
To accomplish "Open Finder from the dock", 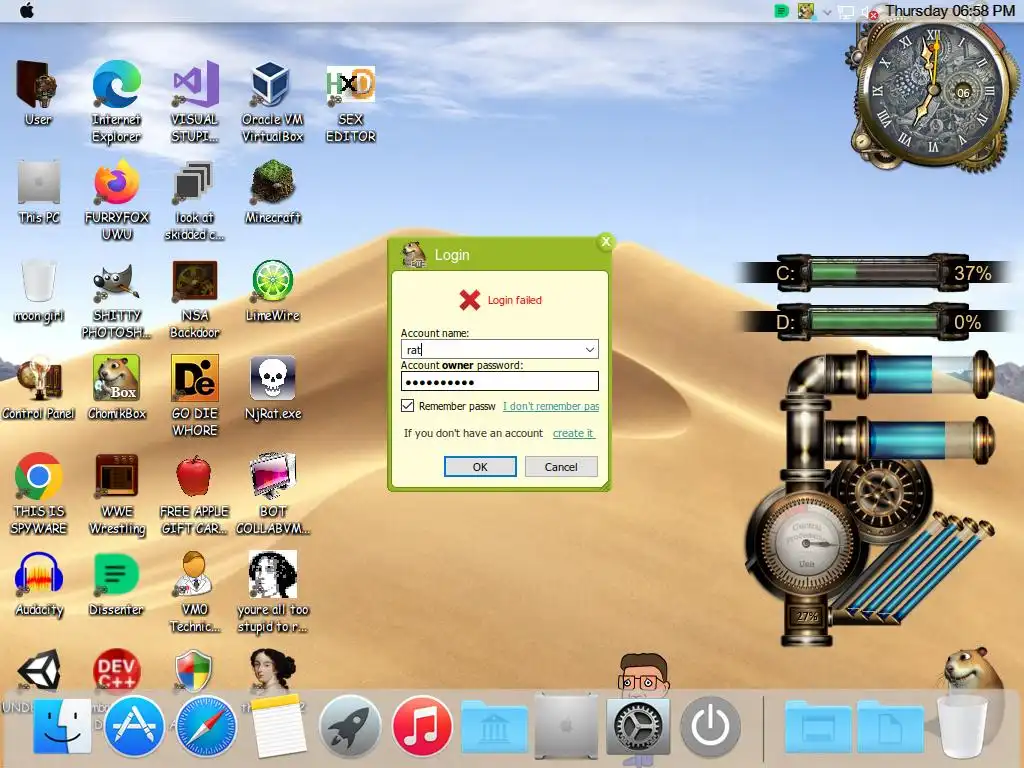I will [61, 726].
